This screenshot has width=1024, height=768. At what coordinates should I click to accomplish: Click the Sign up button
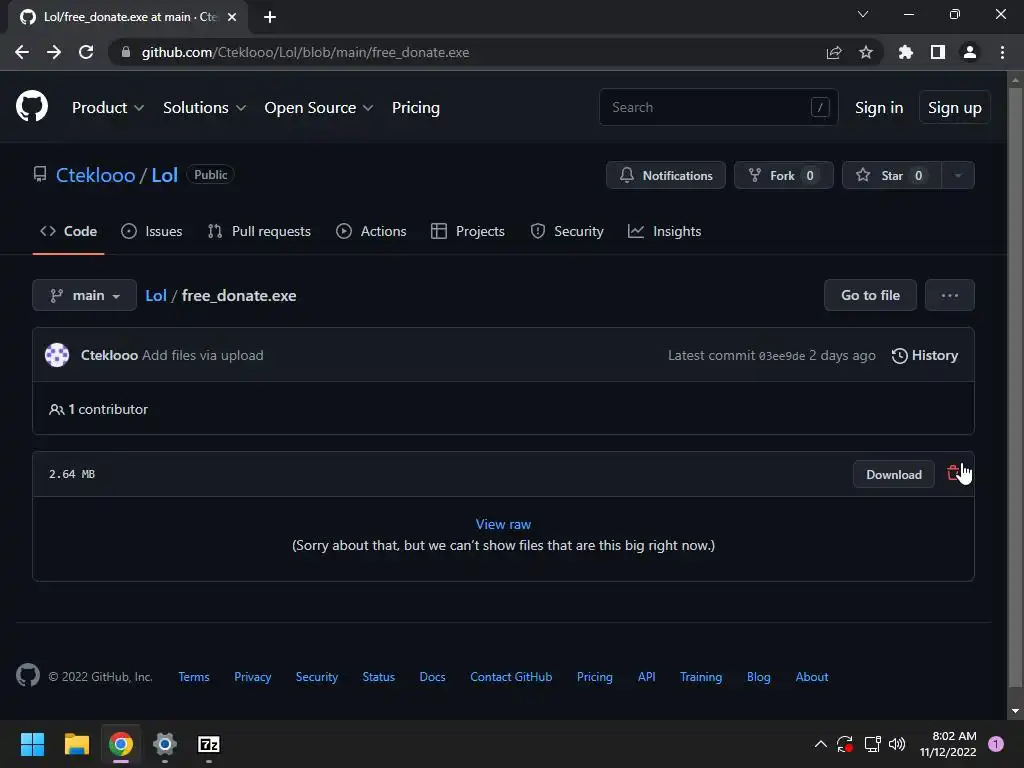click(x=954, y=108)
